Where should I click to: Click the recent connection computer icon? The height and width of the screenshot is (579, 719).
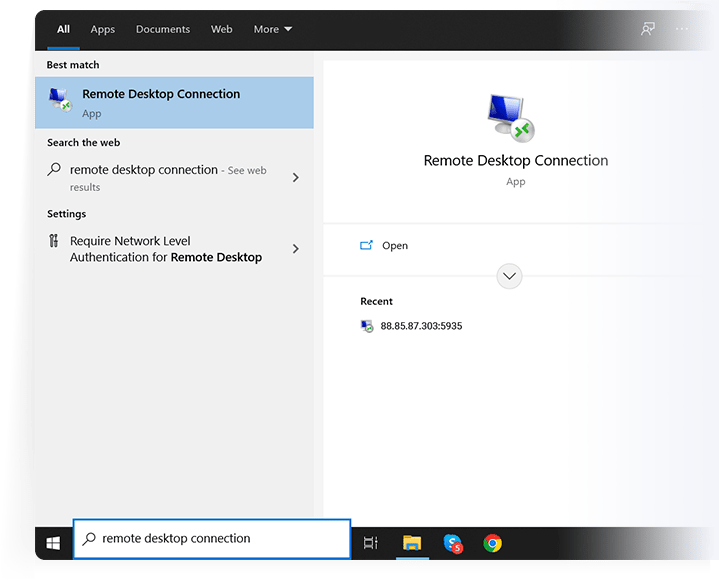367,326
